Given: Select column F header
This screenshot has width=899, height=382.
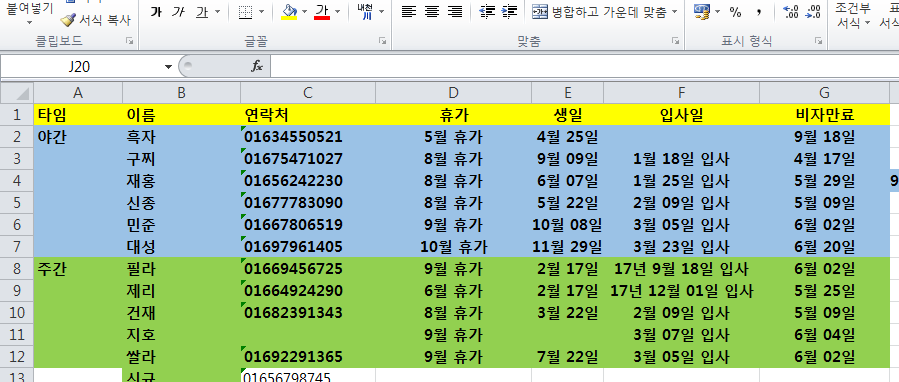Looking at the screenshot, I should tap(681, 93).
